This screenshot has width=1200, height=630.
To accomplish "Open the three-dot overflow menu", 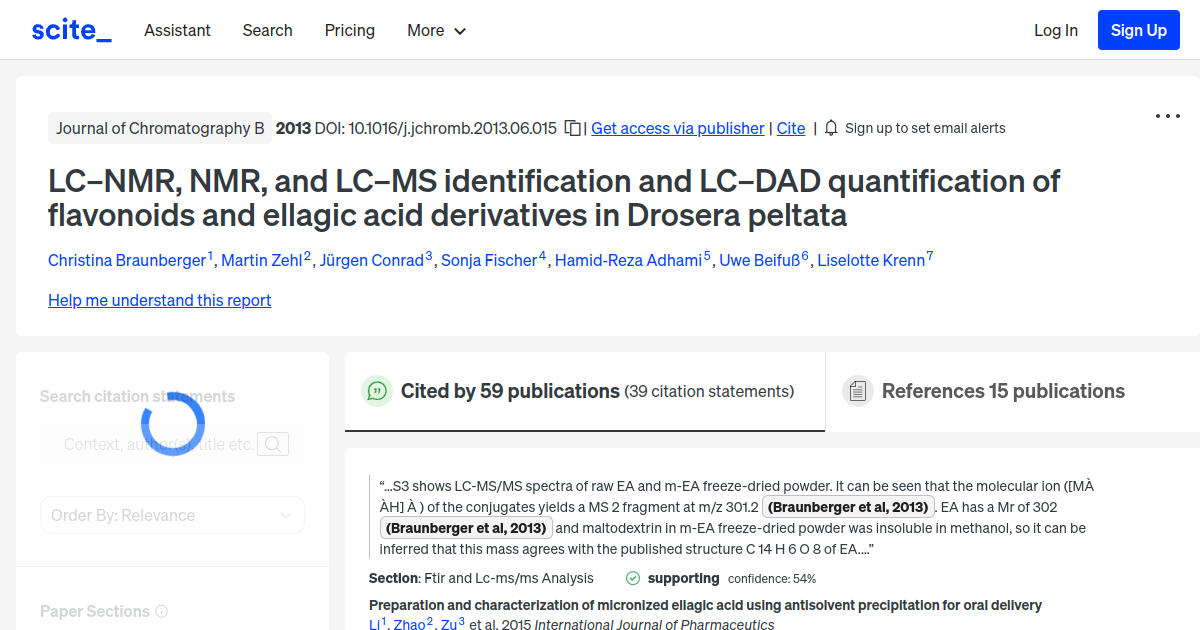I will click(x=1167, y=116).
